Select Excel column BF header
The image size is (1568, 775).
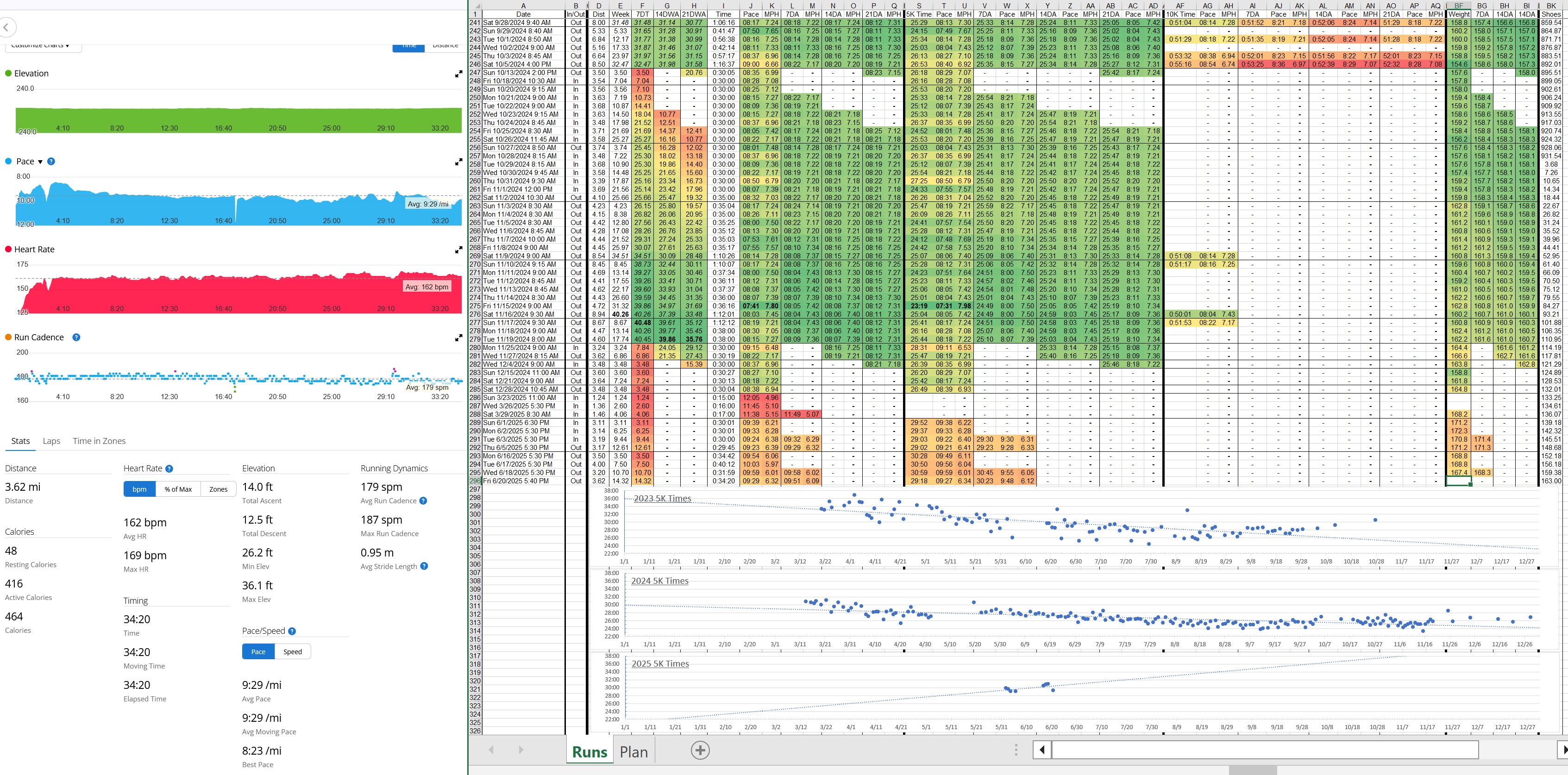pos(1458,6)
